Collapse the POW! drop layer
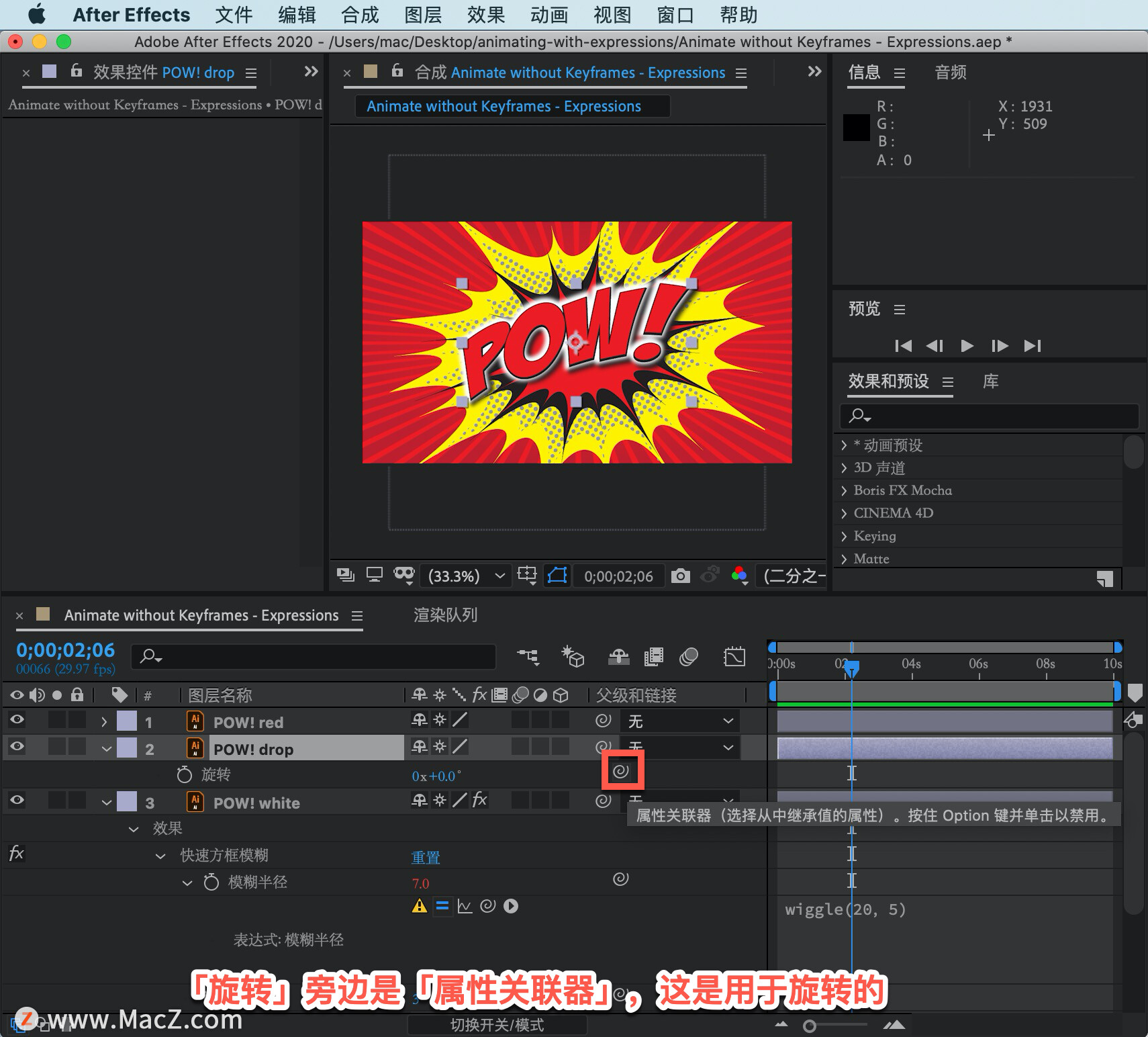The height and width of the screenshot is (1037, 1148). pos(106,749)
